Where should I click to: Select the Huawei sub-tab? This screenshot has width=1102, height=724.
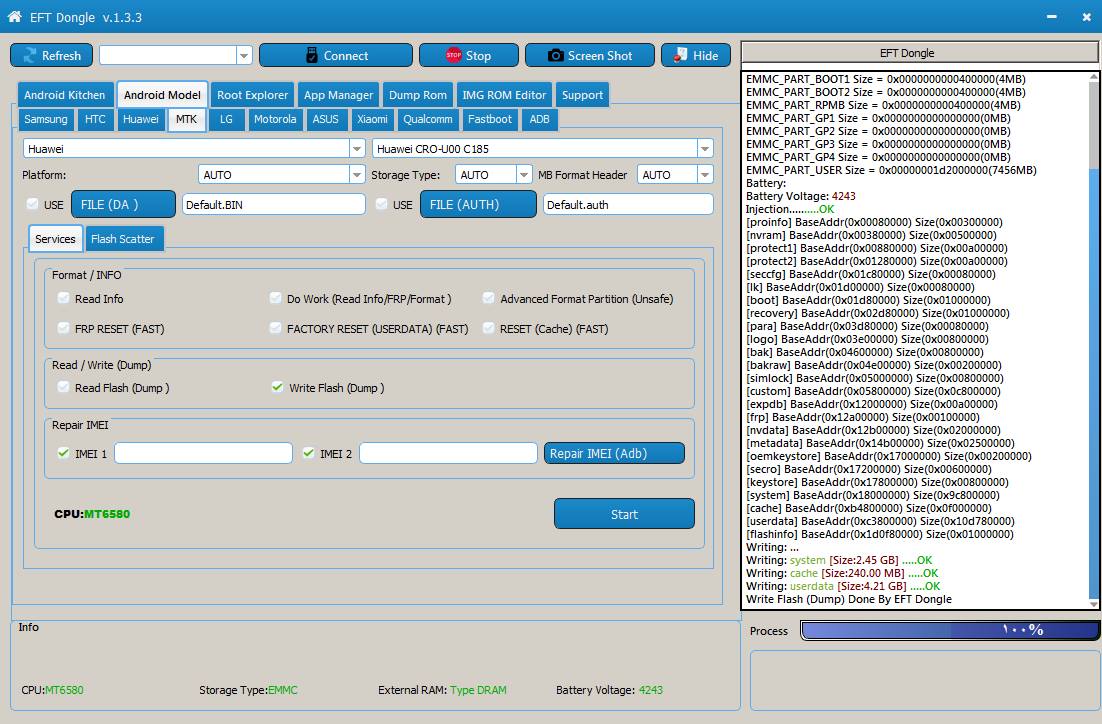(141, 119)
